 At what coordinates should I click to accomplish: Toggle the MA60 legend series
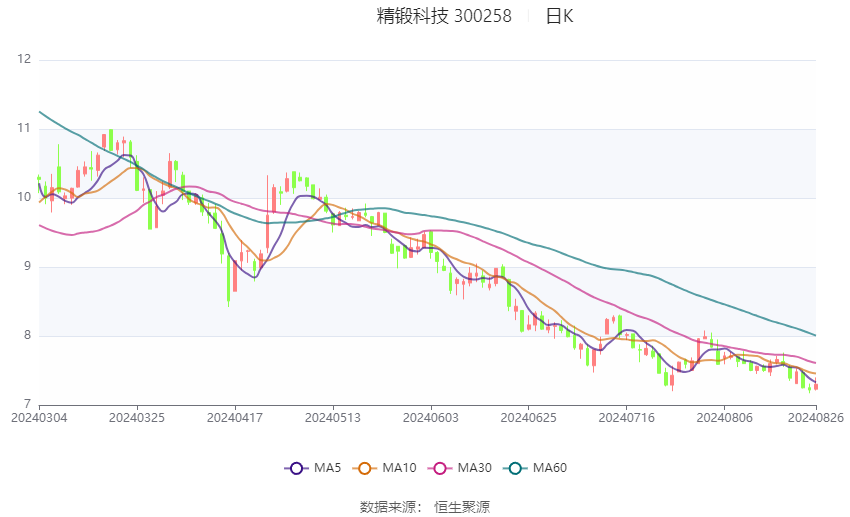pos(535,468)
